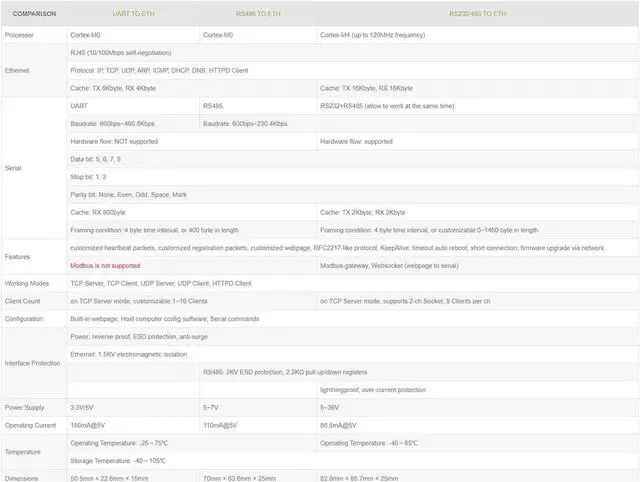The width and height of the screenshot is (640, 482).
Task: Click the Power Supply row label
Action: pyautogui.click(x=34, y=408)
